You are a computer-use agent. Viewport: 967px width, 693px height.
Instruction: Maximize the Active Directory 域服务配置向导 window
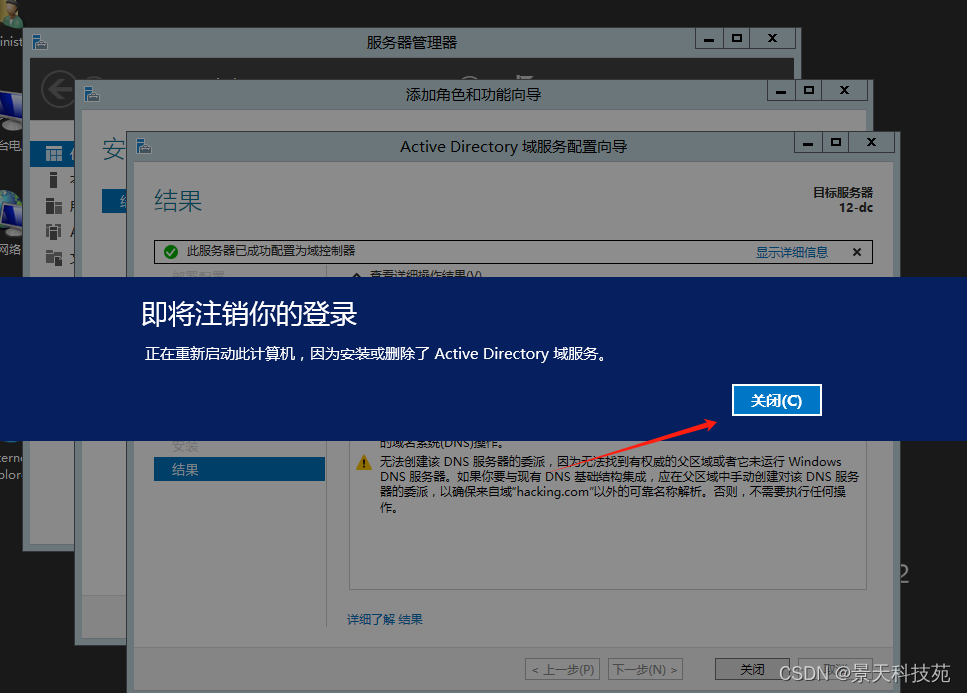click(836, 143)
